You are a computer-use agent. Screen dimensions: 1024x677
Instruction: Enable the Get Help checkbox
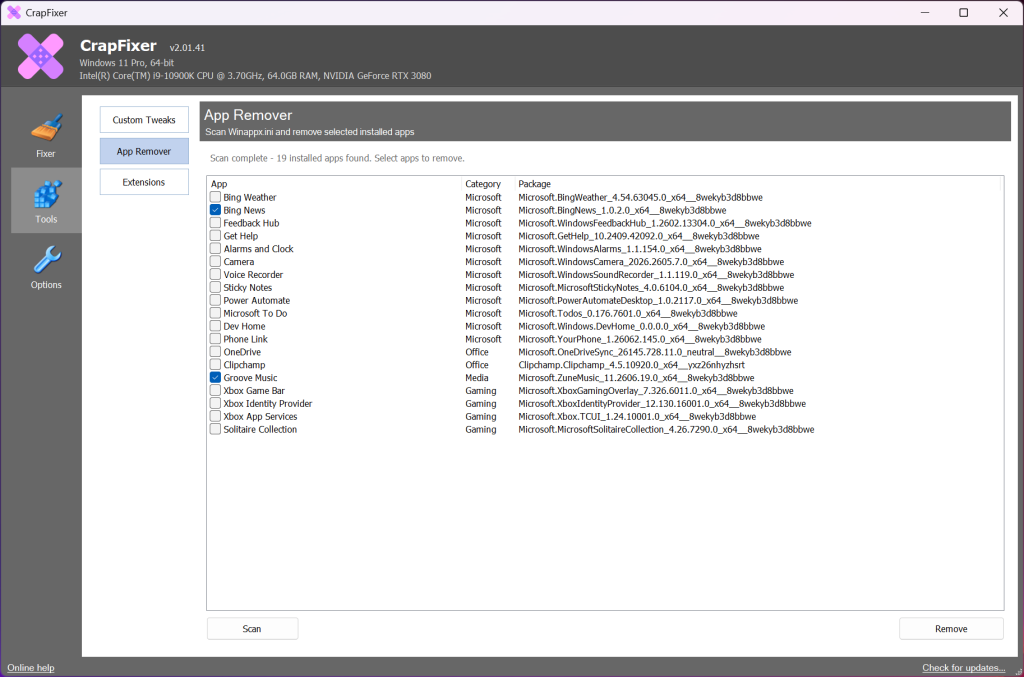(x=215, y=236)
